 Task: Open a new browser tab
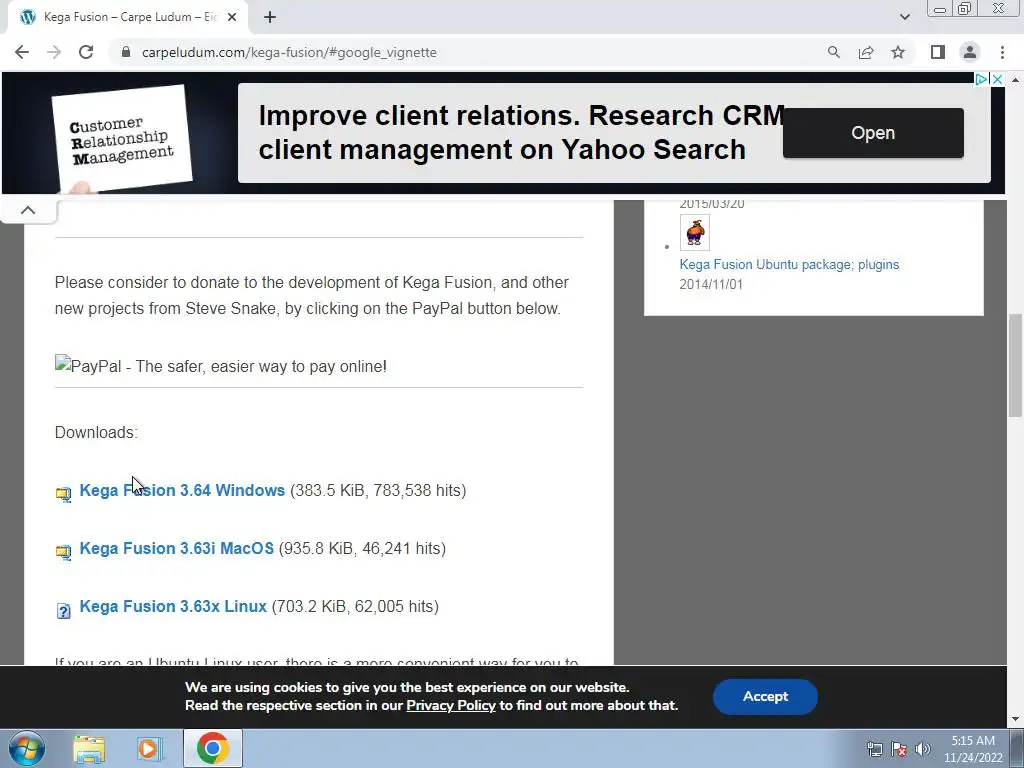(270, 18)
